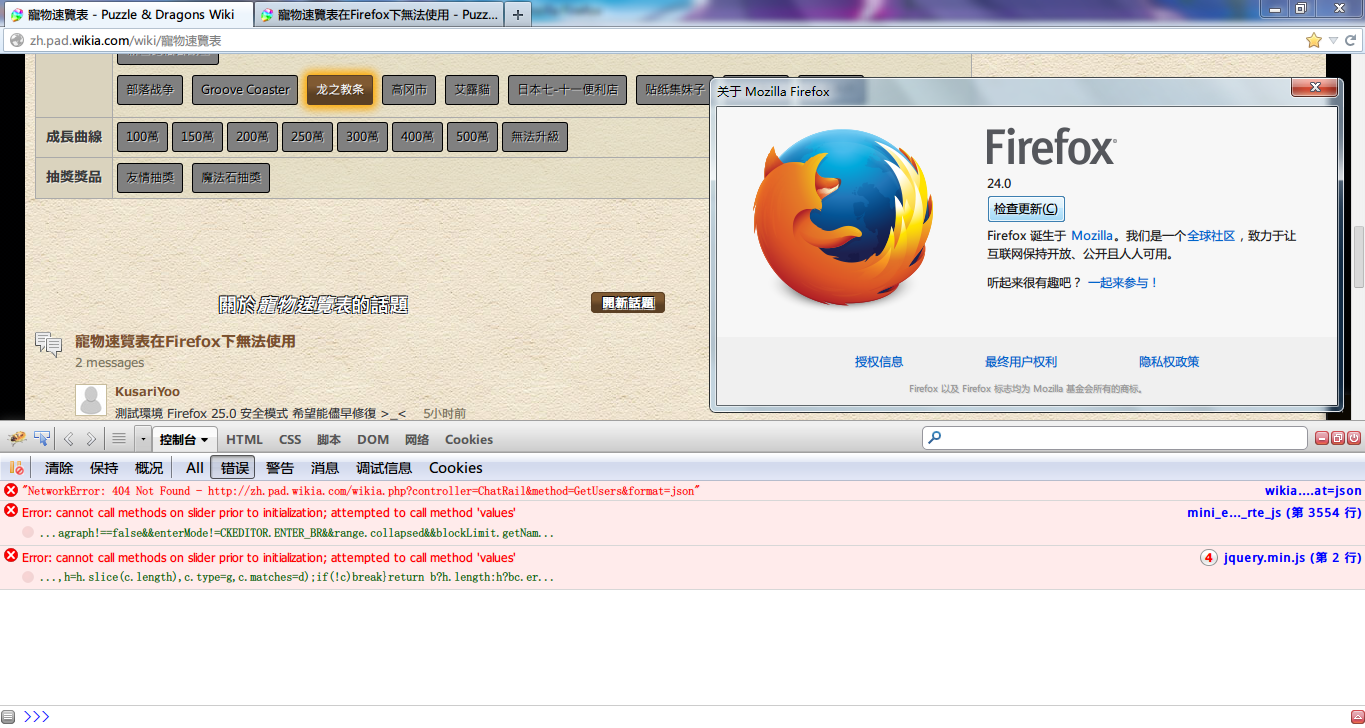This screenshot has height=728, width=1365.
Task: Minimize the Firebug panel with red minus icon
Action: (1322, 438)
